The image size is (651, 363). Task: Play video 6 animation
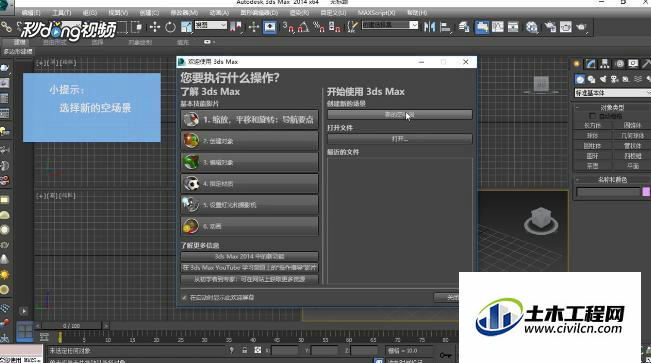tap(250, 226)
